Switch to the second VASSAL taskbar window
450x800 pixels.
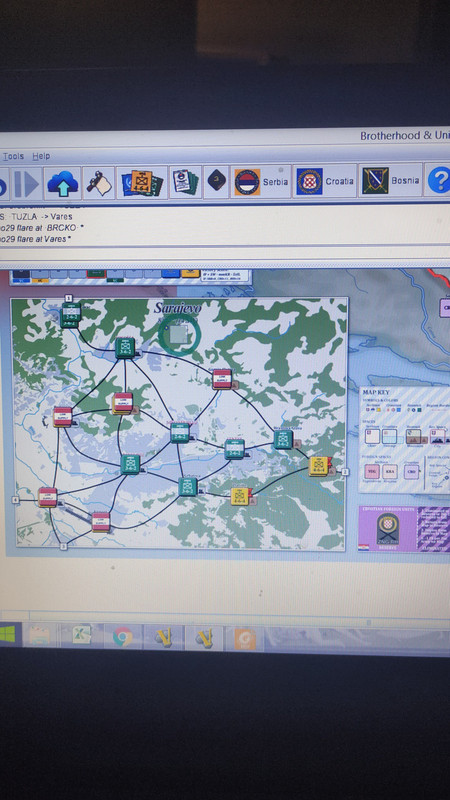click(x=204, y=638)
